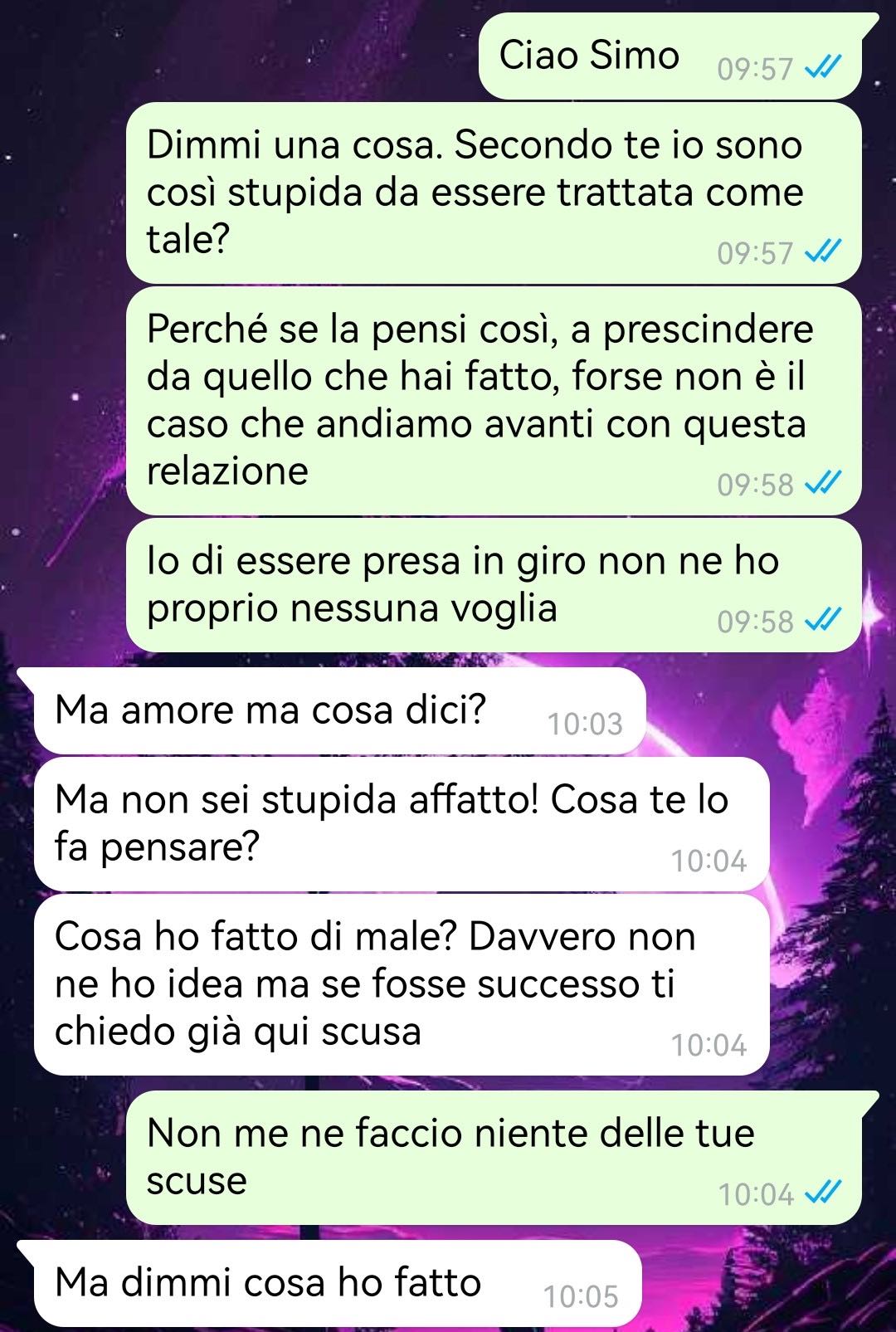
Task: Tap the 10:03 timestamp on received message
Action: click(x=585, y=724)
